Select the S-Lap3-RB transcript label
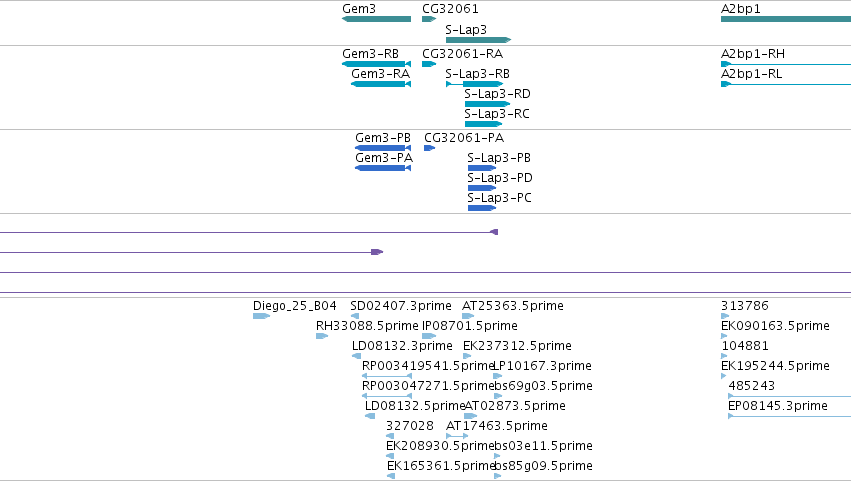The height and width of the screenshot is (481, 851). point(478,74)
